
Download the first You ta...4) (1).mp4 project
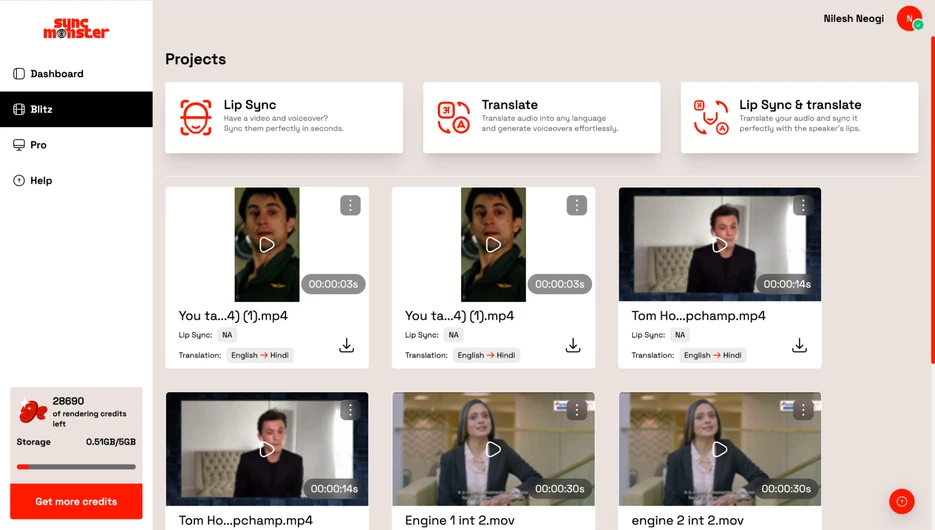point(346,346)
